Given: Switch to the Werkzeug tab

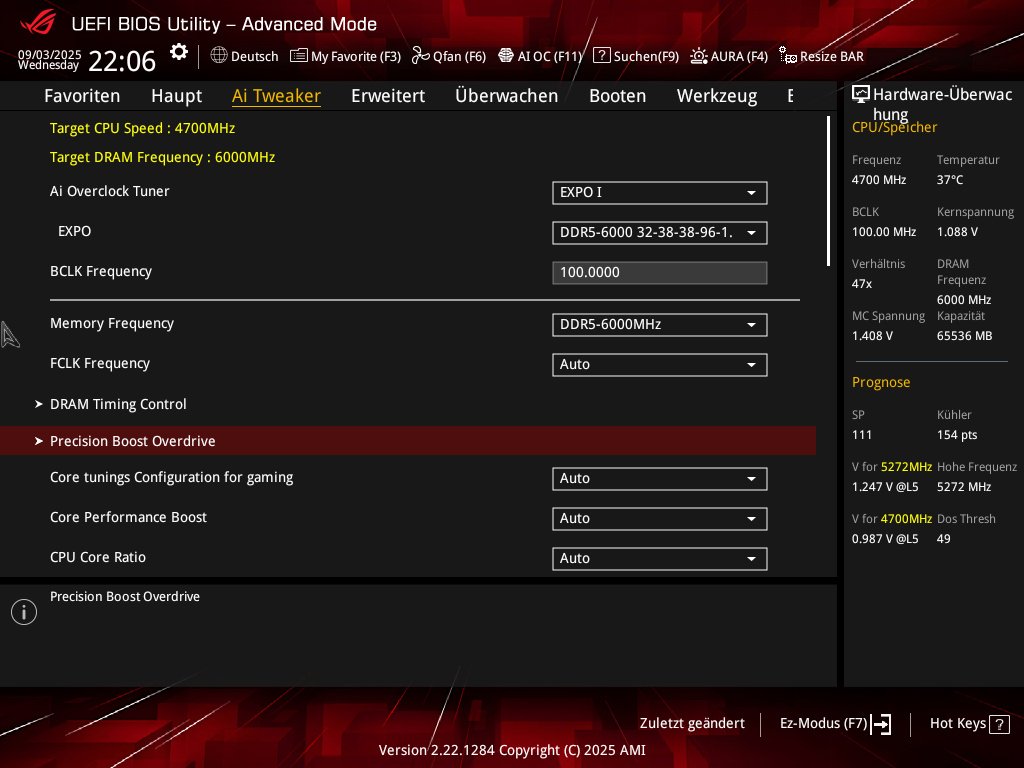Looking at the screenshot, I should coord(717,96).
